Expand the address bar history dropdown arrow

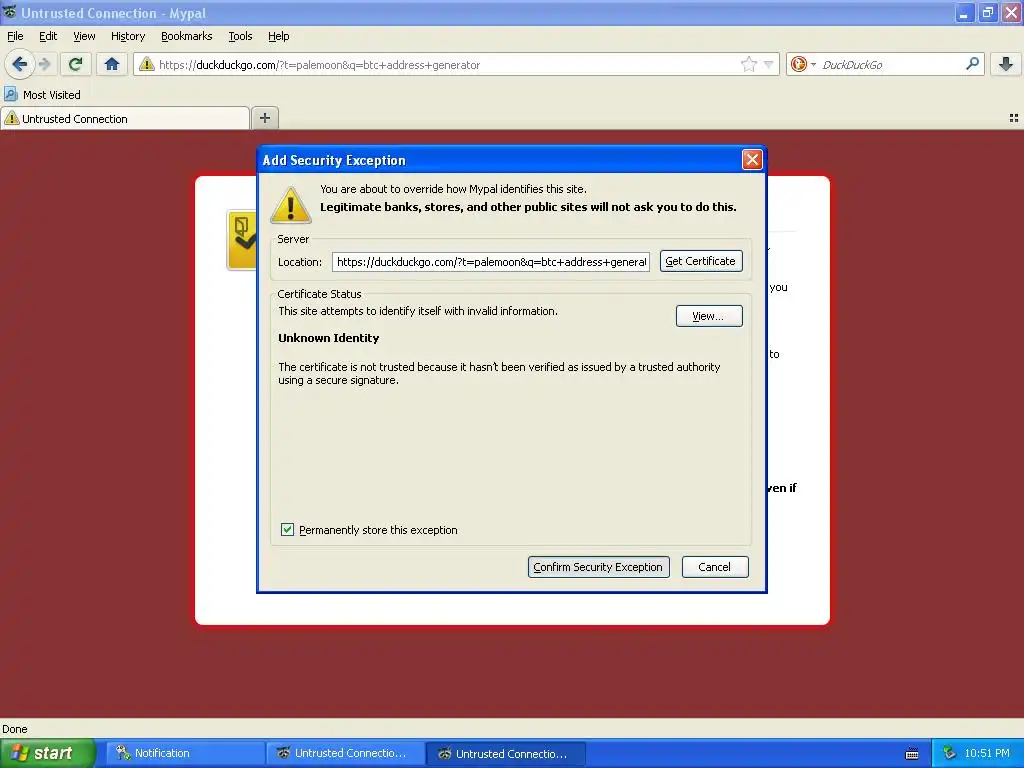tap(769, 65)
